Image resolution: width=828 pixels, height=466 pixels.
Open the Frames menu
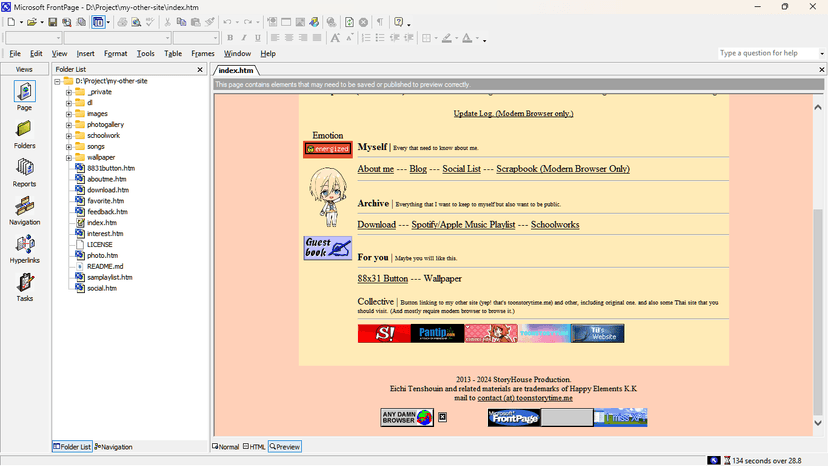(203, 53)
